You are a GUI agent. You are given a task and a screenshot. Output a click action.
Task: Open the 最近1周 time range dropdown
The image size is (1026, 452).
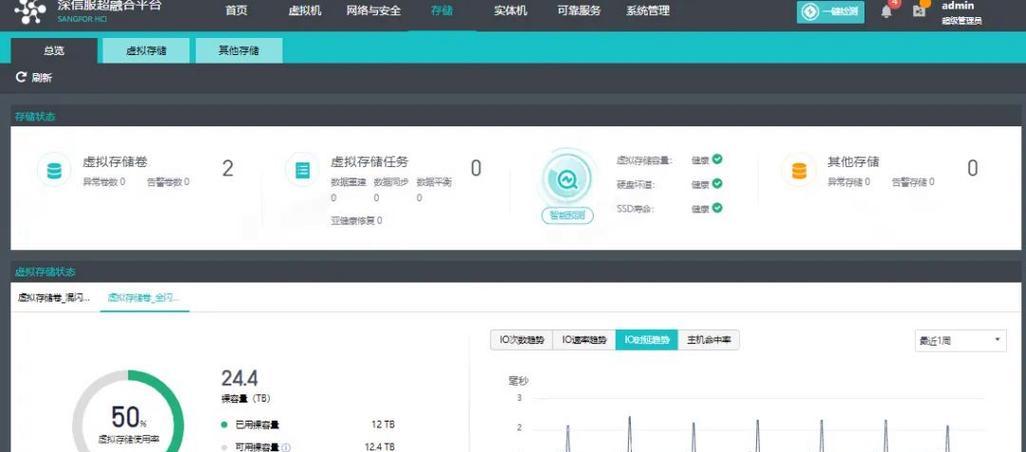[961, 340]
